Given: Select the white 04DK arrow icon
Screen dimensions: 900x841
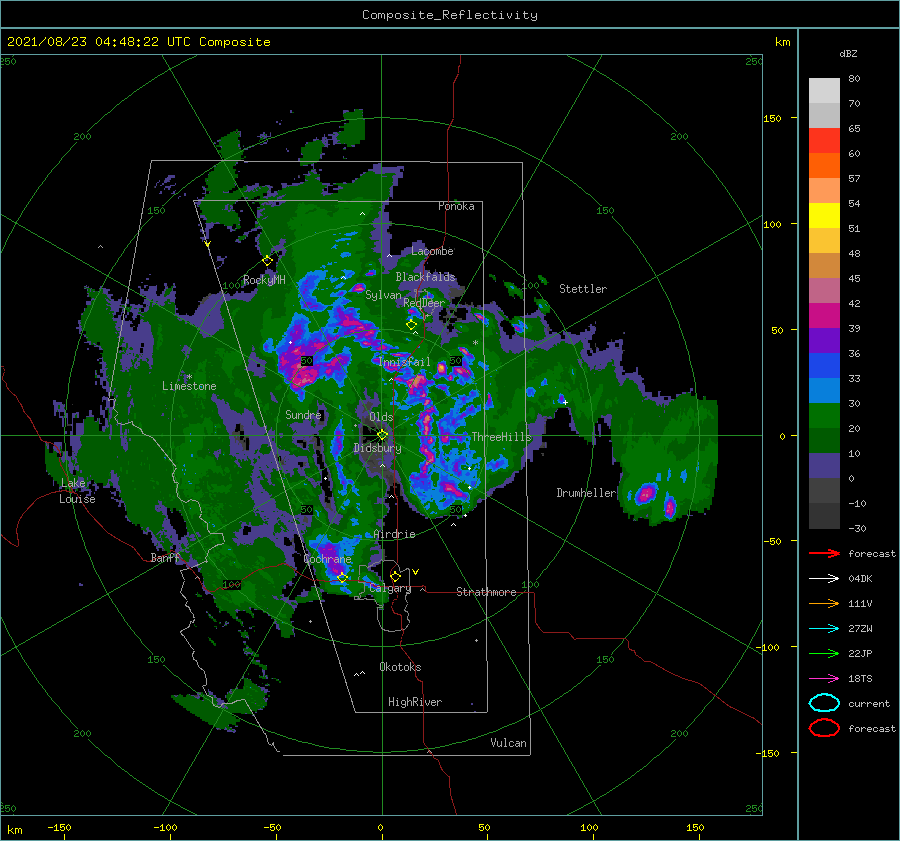Looking at the screenshot, I should (824, 578).
